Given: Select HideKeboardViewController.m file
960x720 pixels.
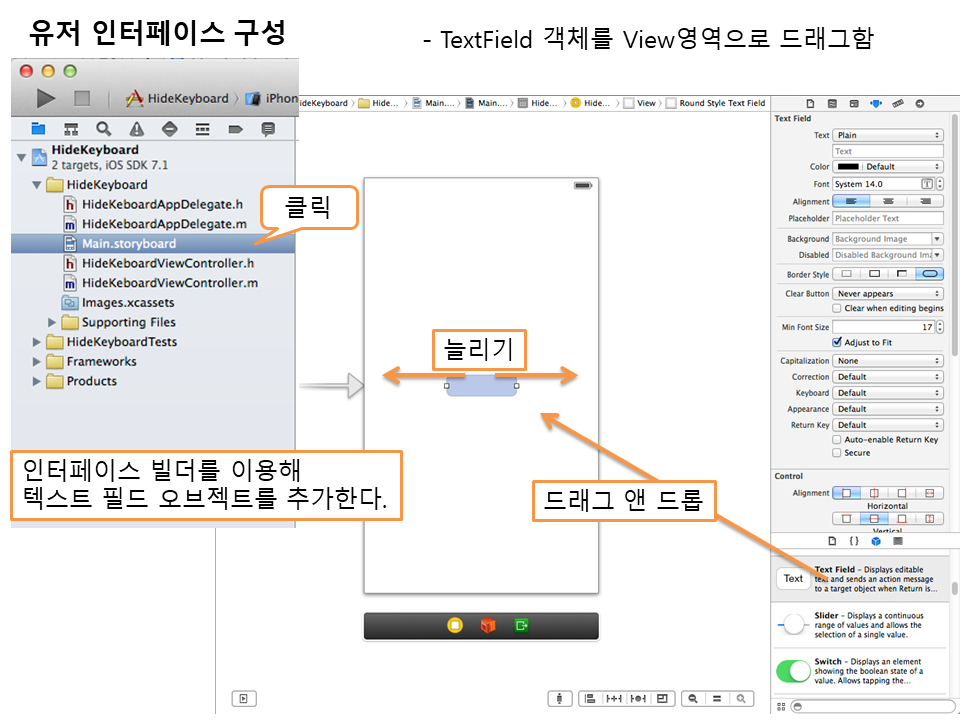Looking at the screenshot, I should pos(169,283).
